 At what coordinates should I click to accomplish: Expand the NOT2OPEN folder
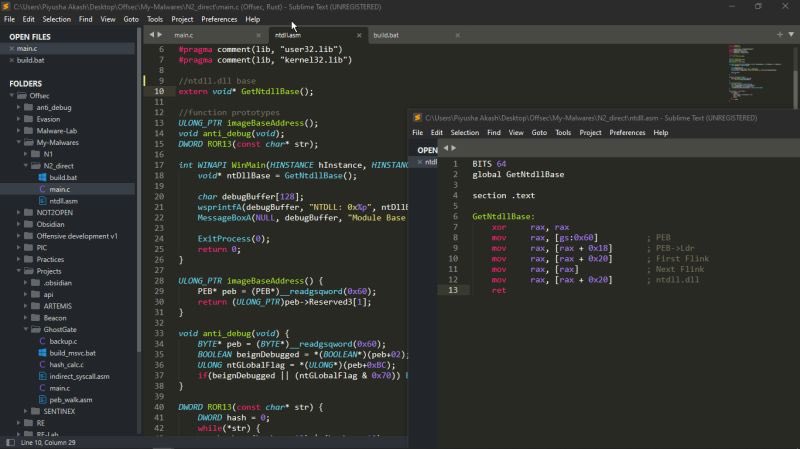19,213
